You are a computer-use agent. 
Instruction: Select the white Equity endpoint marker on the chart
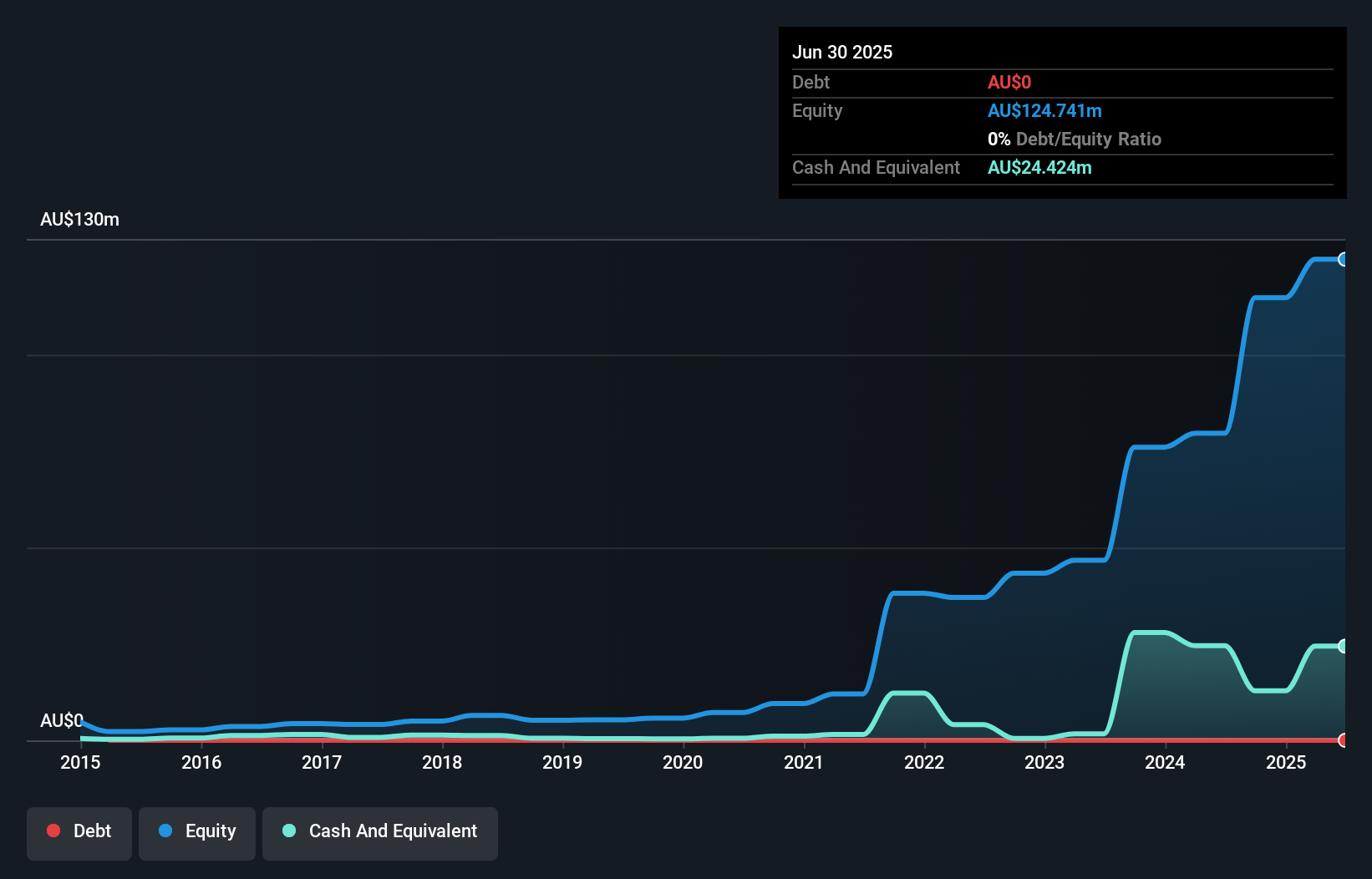[x=1343, y=260]
